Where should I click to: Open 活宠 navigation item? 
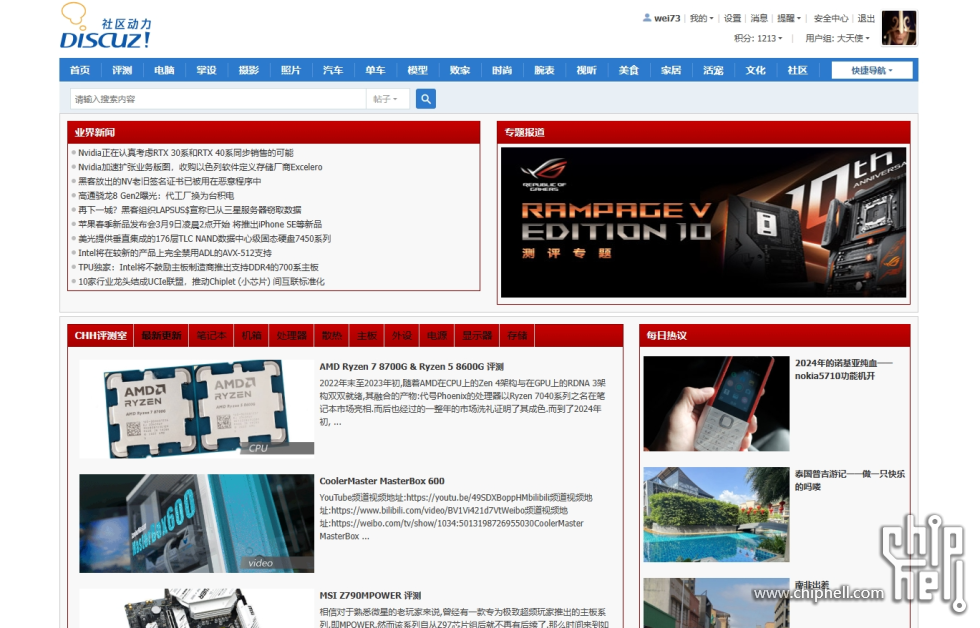pos(713,71)
